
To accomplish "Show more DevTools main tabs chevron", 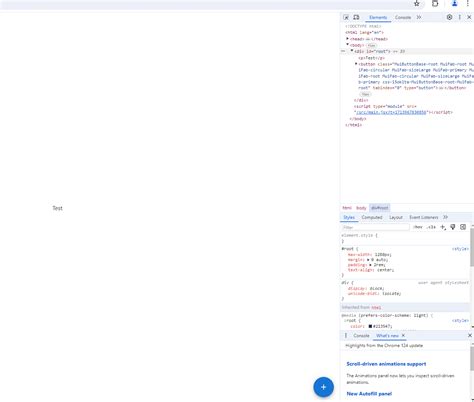I will click(419, 17).
